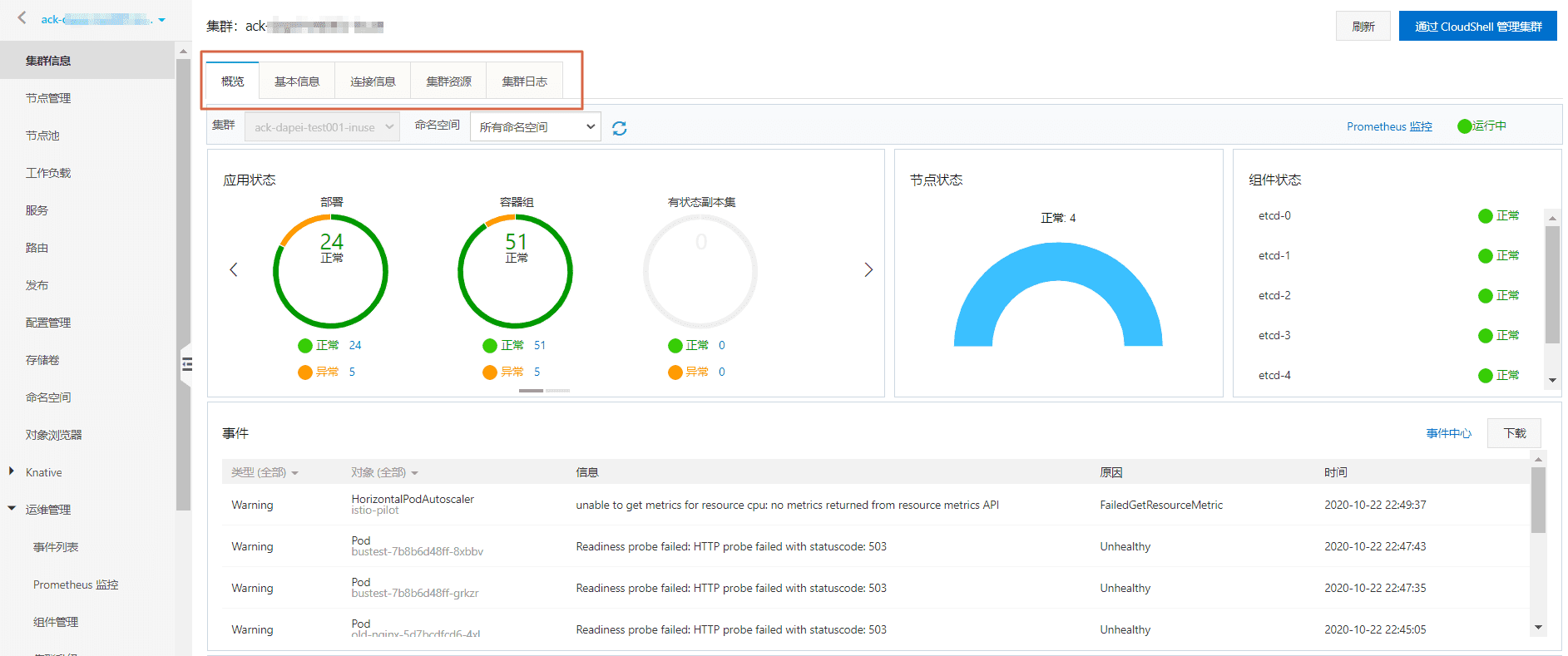Viewport: 1568px width, 656px height.
Task: Click the namespace refresh icon
Action: tap(620, 128)
